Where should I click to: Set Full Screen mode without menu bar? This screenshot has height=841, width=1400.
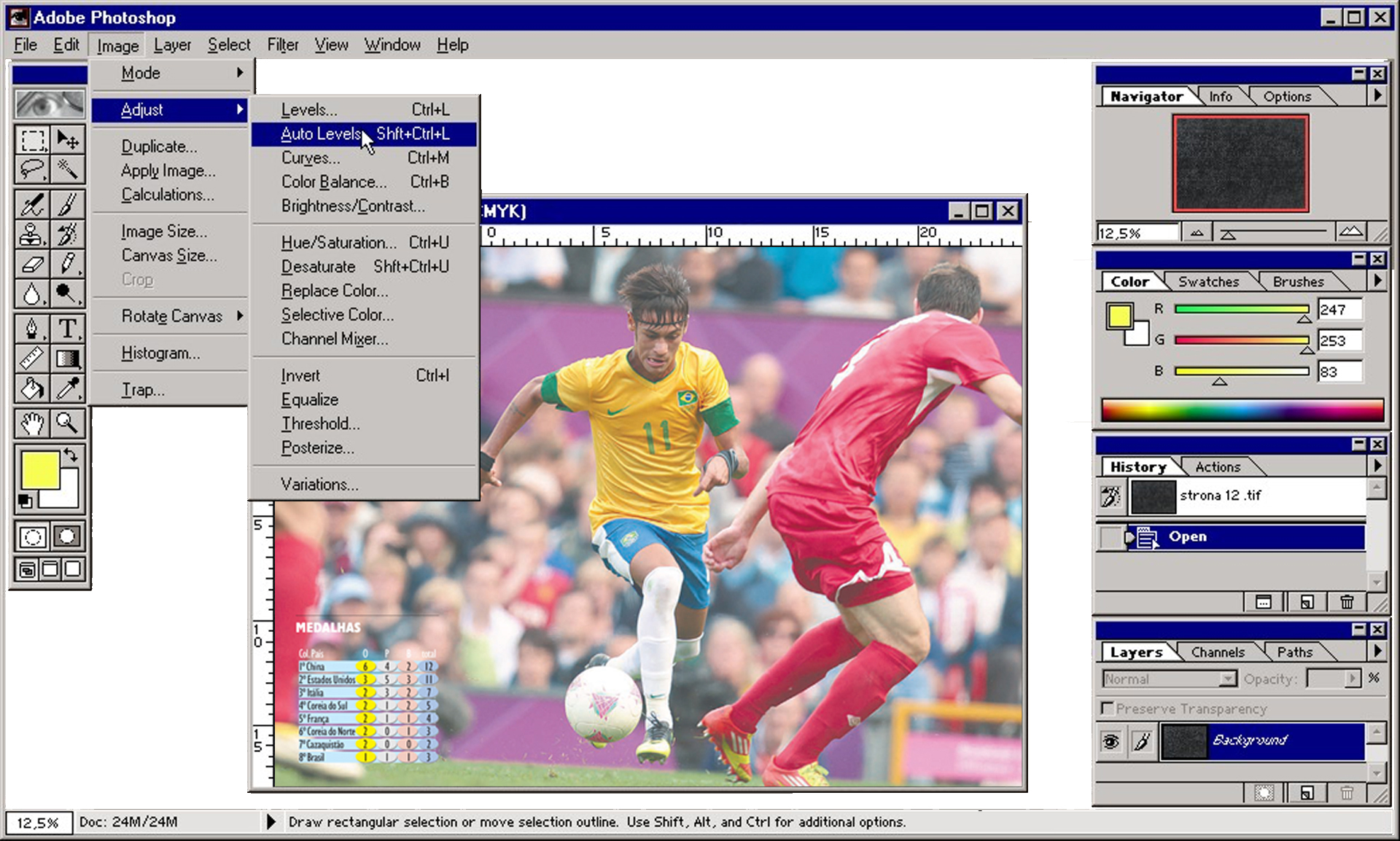[x=73, y=569]
